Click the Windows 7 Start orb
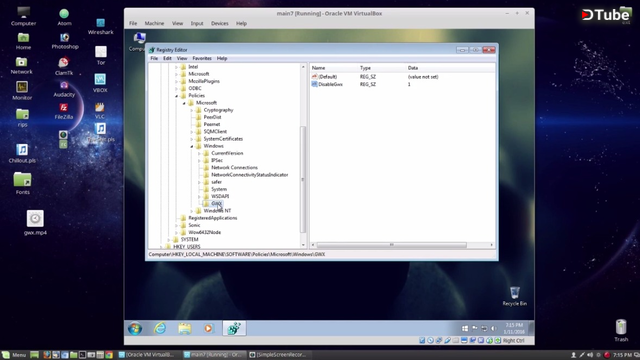The width and height of the screenshot is (640, 360). (x=135, y=328)
